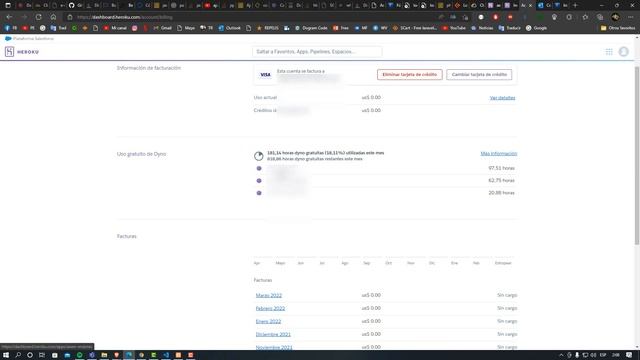The image size is (640, 360).
Task: Click the Sin cargo label for Marzo 2022
Action: [x=507, y=295]
